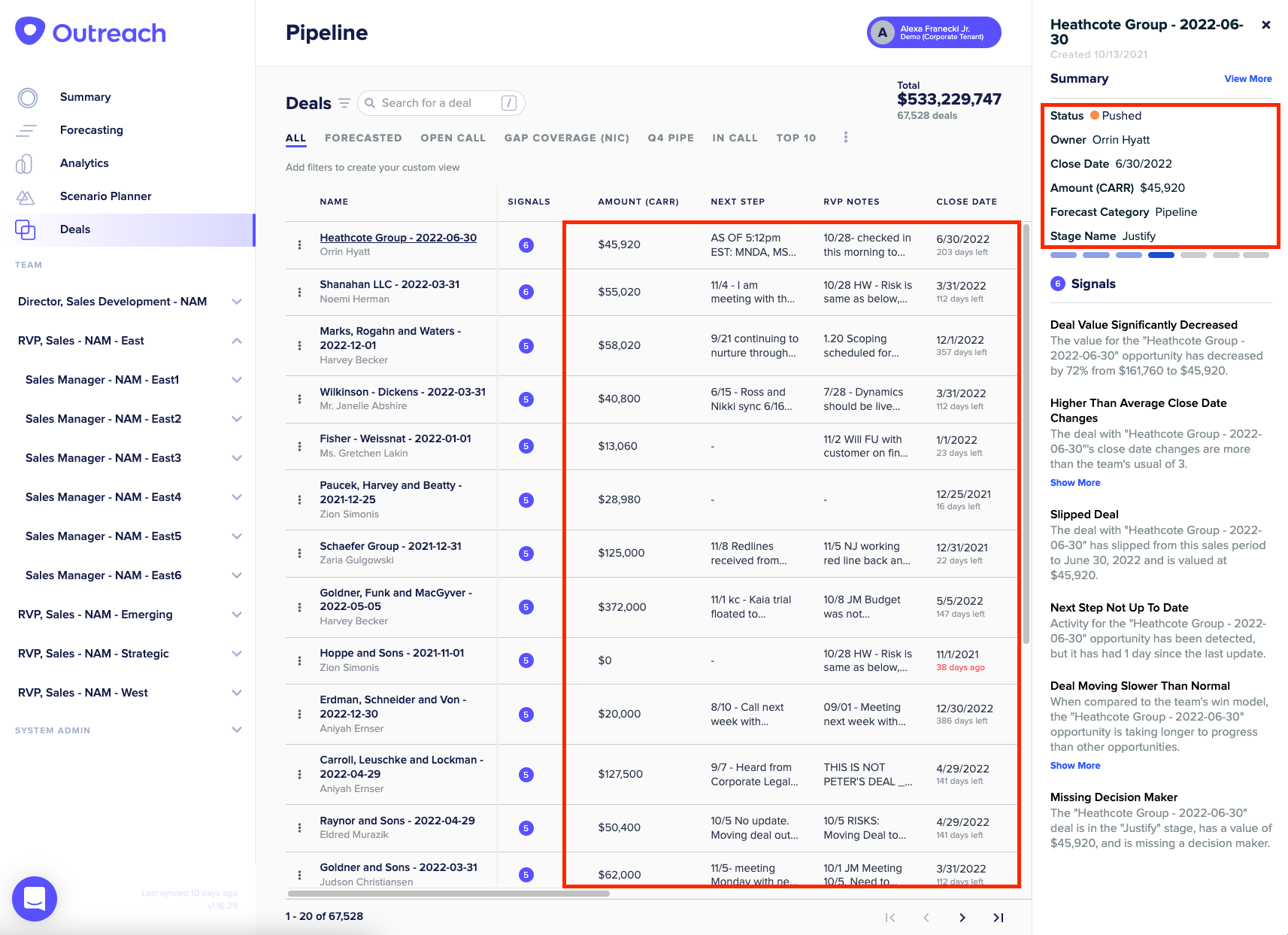Expand Sales Manager - NAM - East3

237,458
